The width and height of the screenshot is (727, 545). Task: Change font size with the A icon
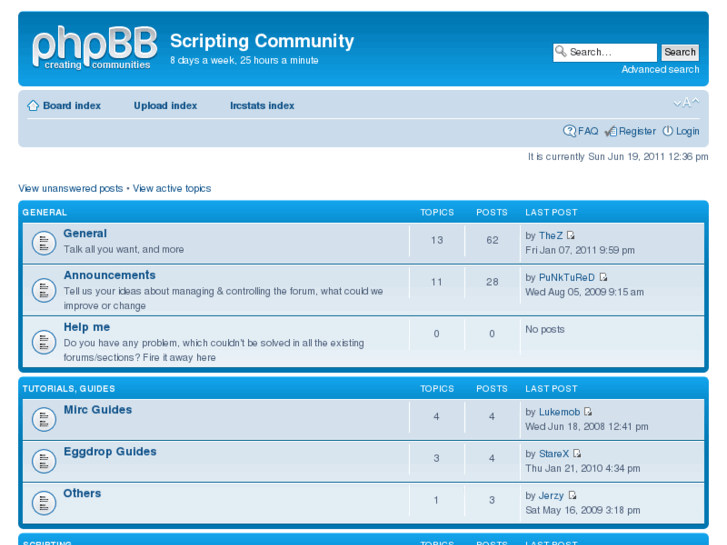tap(686, 103)
